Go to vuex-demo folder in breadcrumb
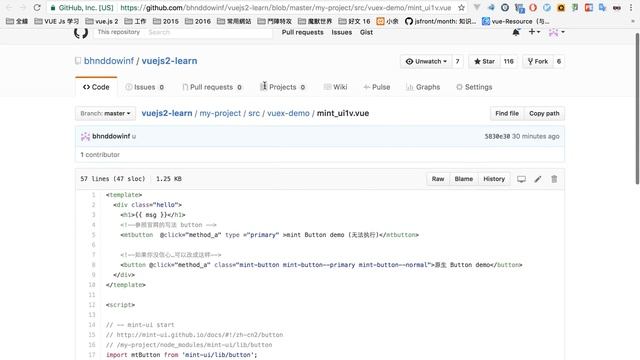 point(288,113)
